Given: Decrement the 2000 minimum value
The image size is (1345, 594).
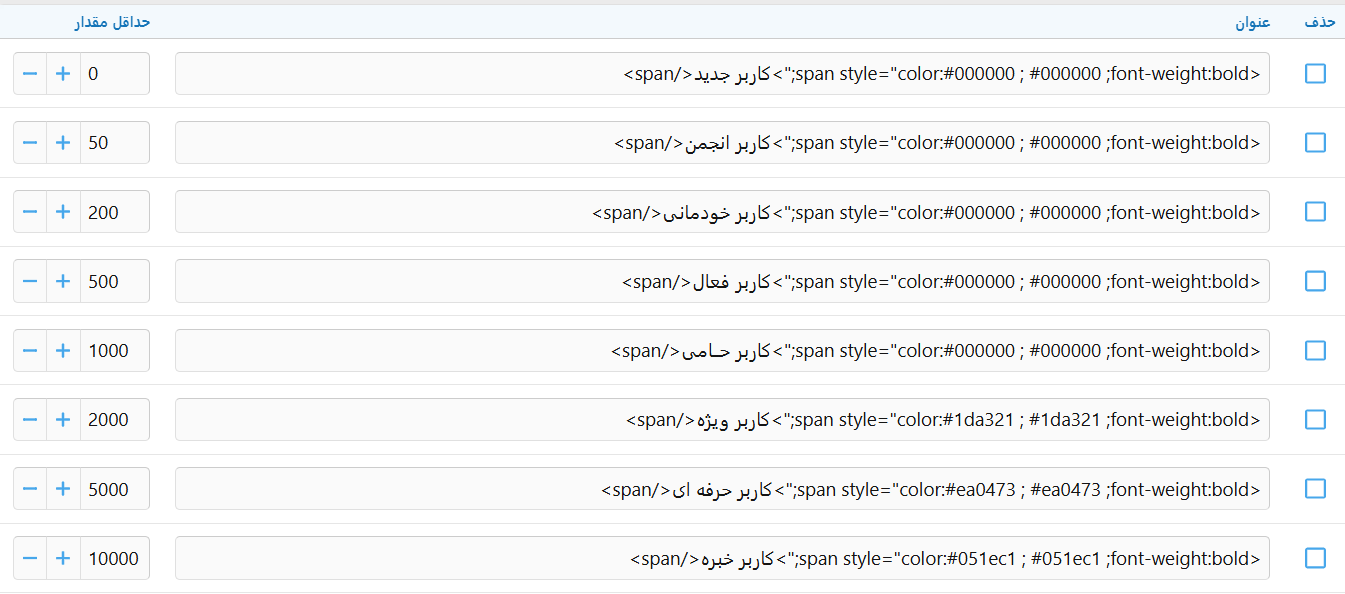Looking at the screenshot, I should (30, 419).
